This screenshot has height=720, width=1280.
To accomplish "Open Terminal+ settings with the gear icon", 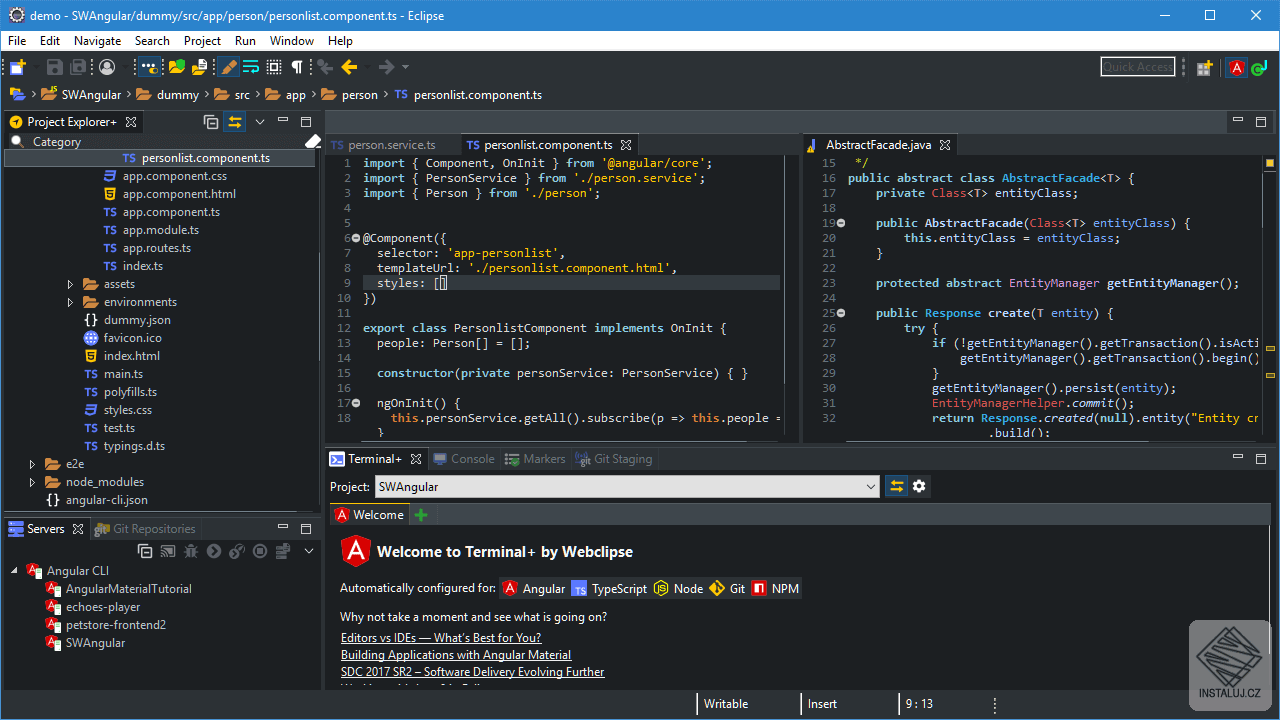I will [918, 485].
